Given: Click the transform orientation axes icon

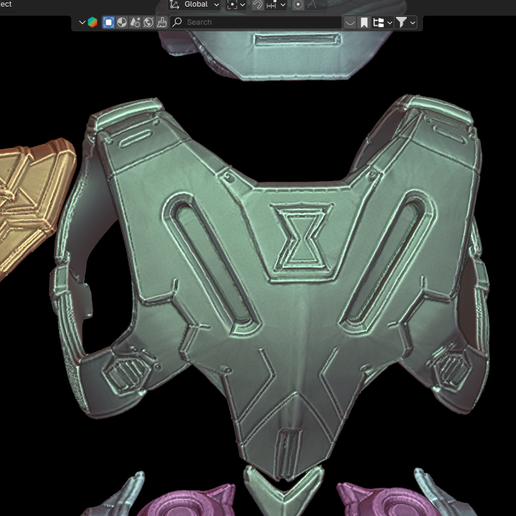Looking at the screenshot, I should click(174, 5).
